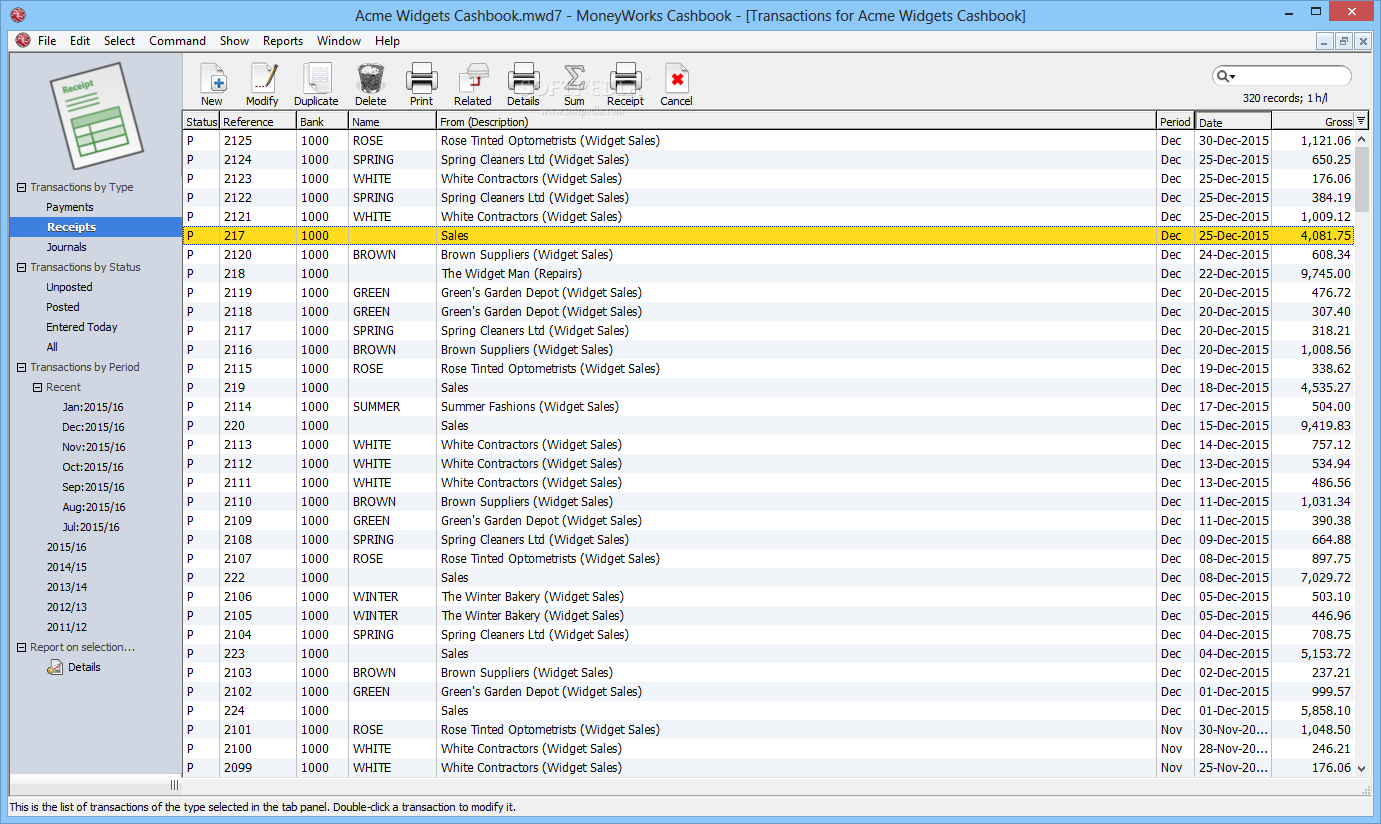Sort by the Status column header
The height and width of the screenshot is (824, 1381).
pos(201,121)
